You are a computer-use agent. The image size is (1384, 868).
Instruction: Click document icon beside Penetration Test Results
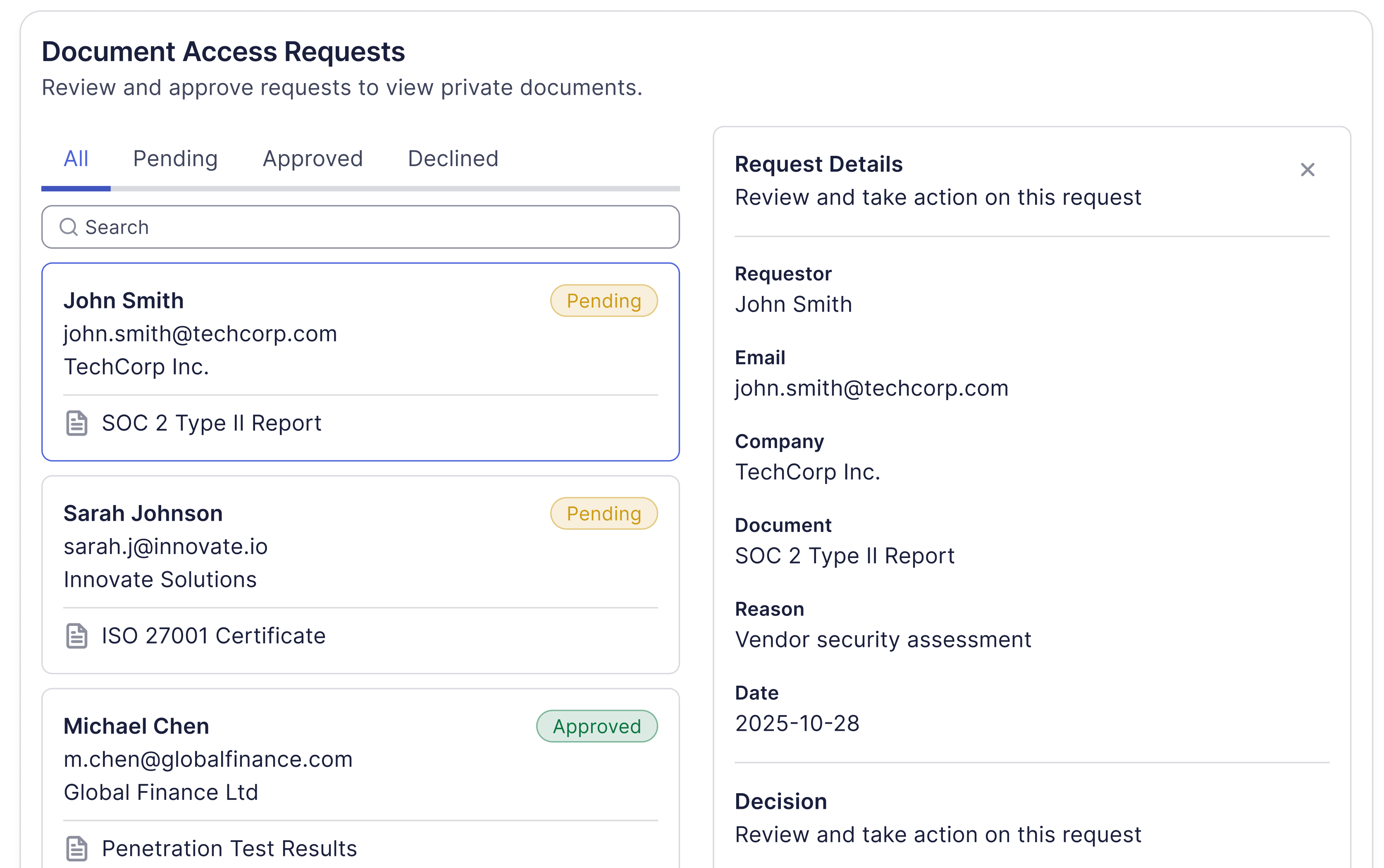pyautogui.click(x=76, y=848)
